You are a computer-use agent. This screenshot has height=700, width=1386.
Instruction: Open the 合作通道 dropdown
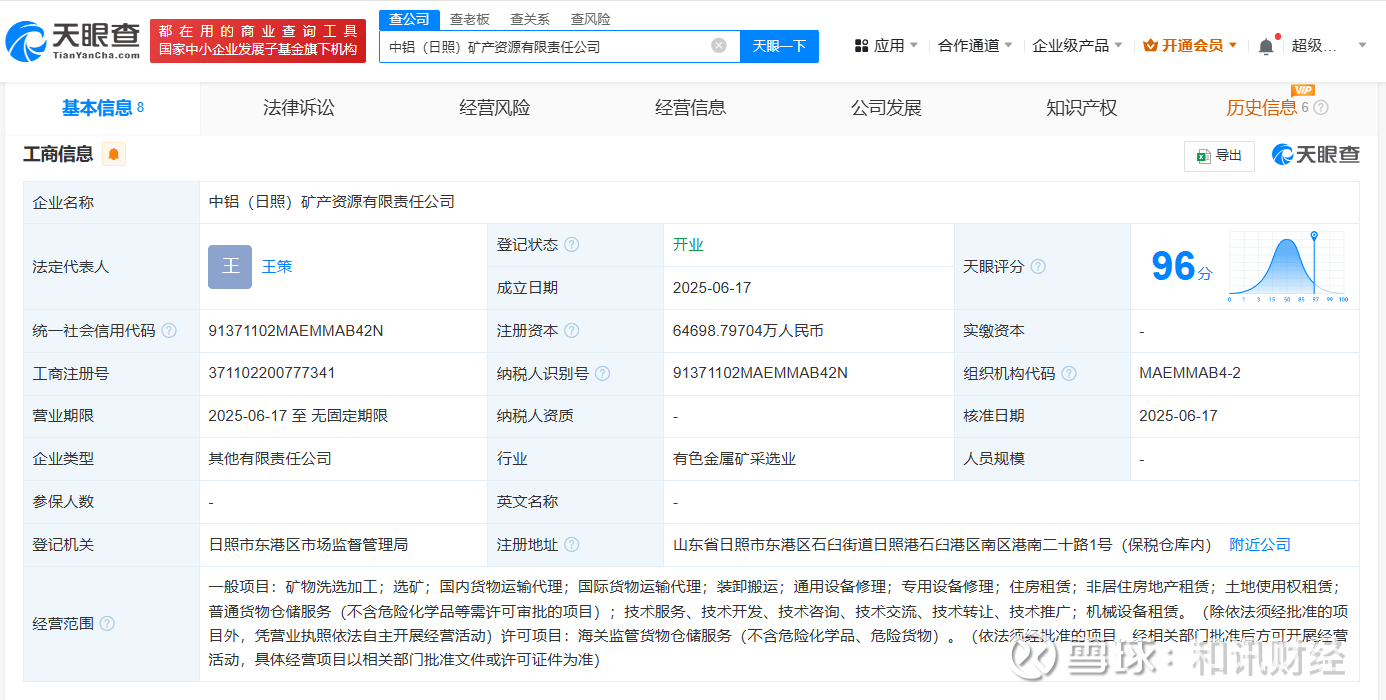[x=975, y=46]
